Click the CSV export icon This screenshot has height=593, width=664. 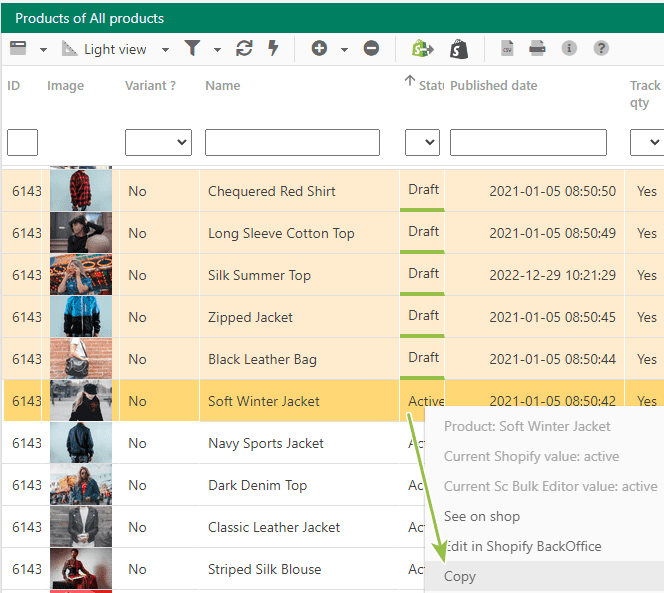pos(507,48)
